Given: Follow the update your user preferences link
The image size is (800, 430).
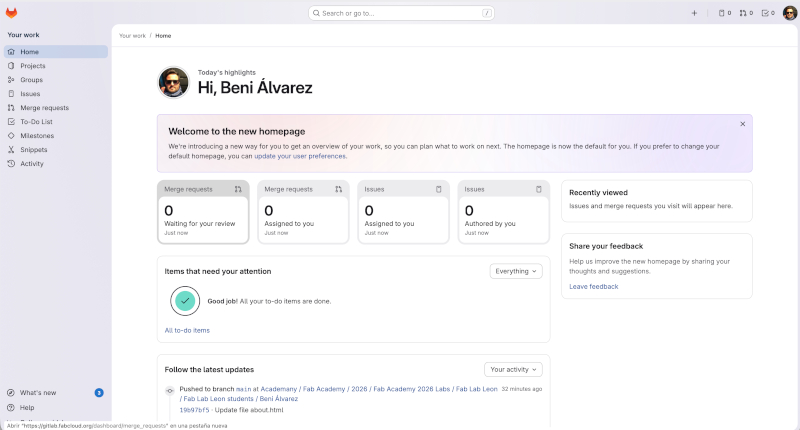Looking at the screenshot, I should (x=299, y=156).
